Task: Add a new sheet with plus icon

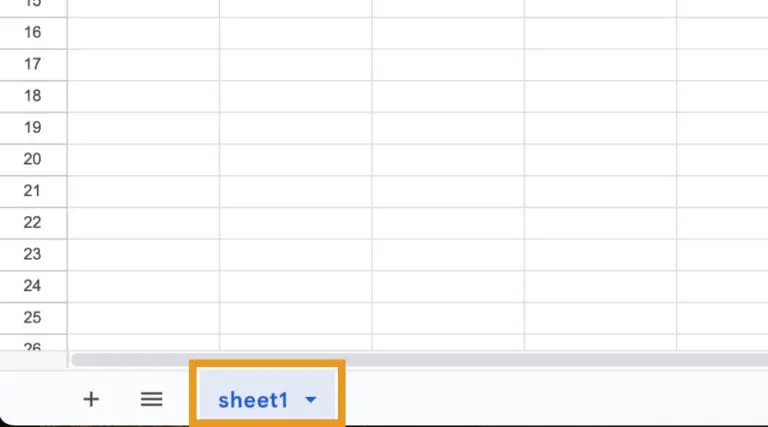Action: click(91, 399)
